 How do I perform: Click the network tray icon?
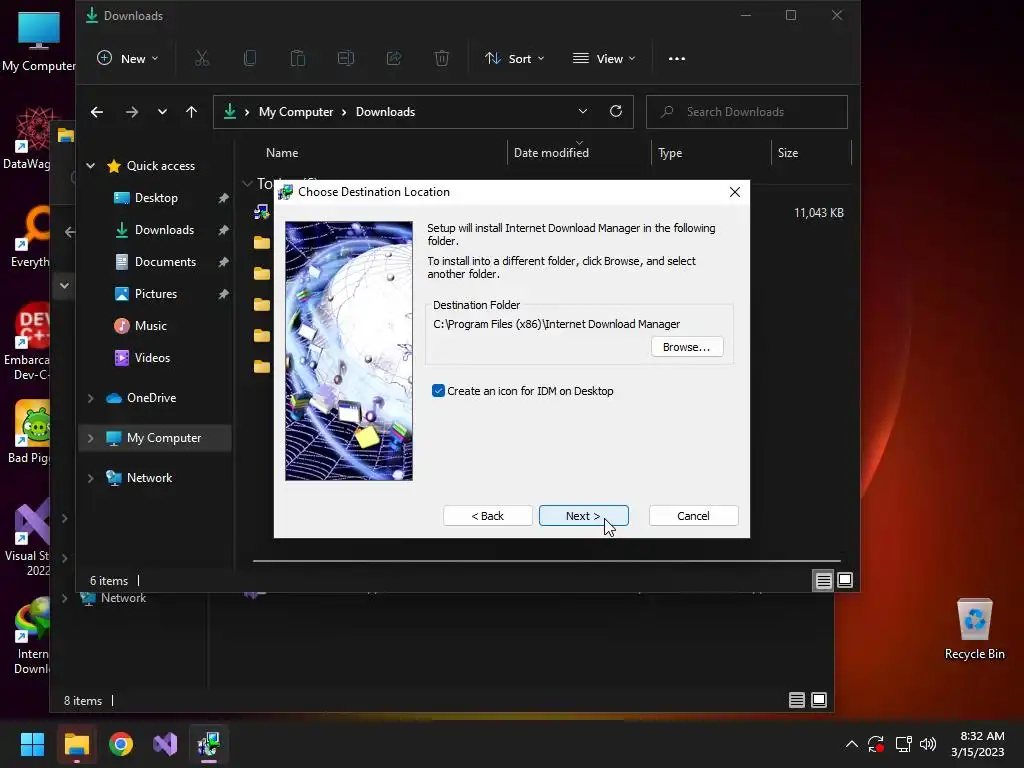coord(903,744)
